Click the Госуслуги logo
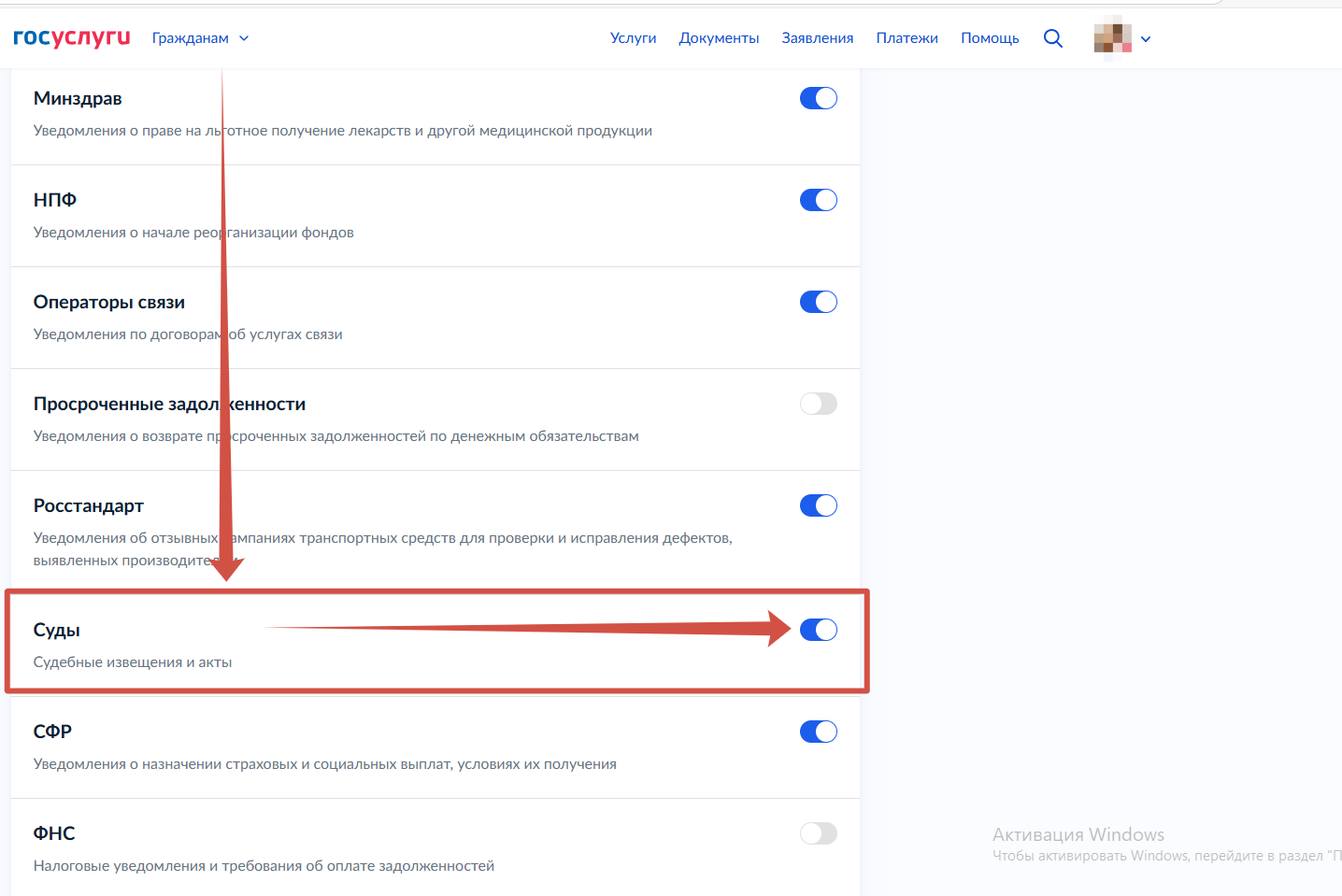1342x896 pixels. click(71, 37)
